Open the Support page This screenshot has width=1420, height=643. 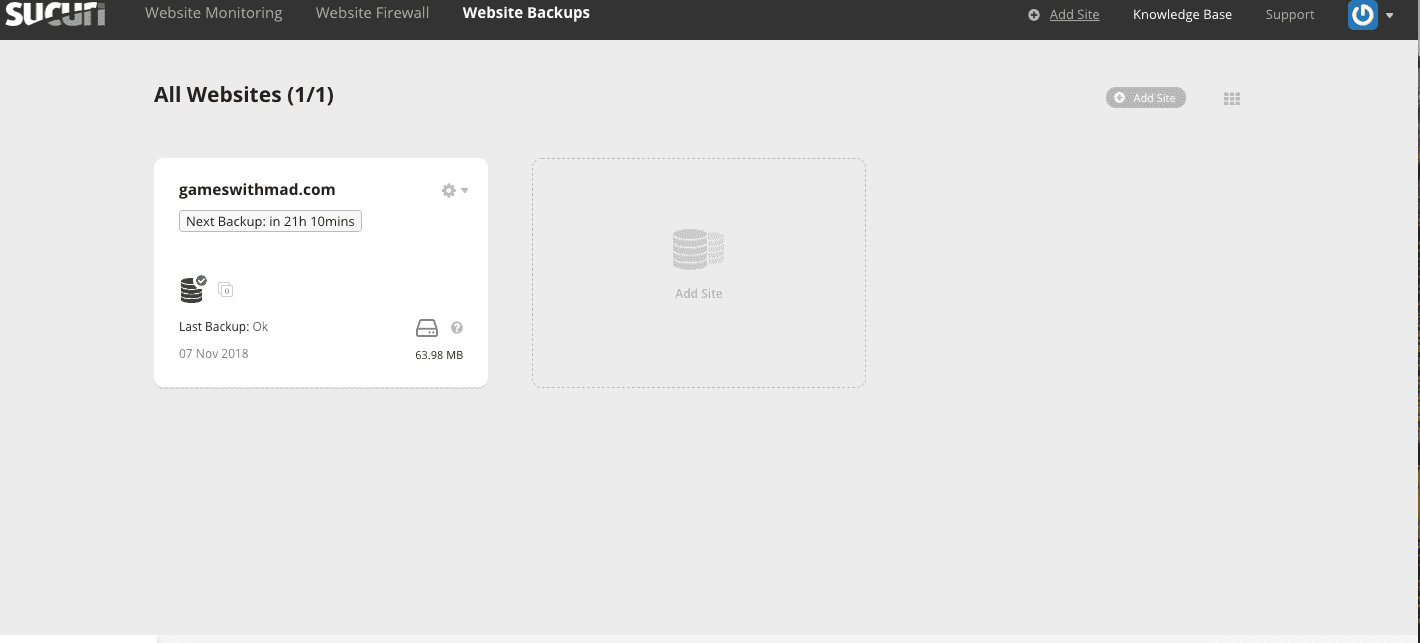tap(1290, 15)
